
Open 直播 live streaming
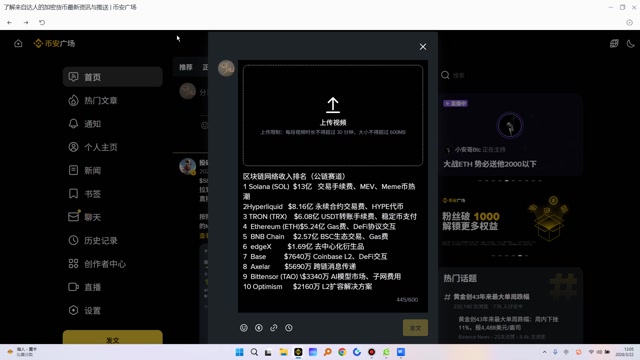pyautogui.click(x=113, y=287)
